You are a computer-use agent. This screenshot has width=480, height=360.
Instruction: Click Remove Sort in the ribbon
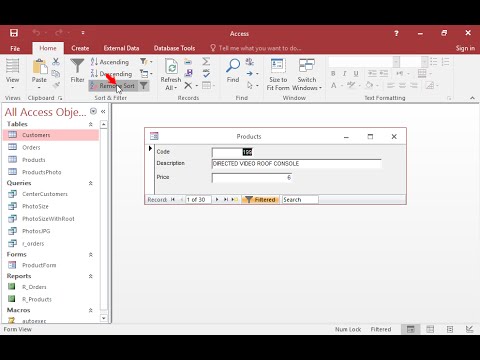[113, 86]
